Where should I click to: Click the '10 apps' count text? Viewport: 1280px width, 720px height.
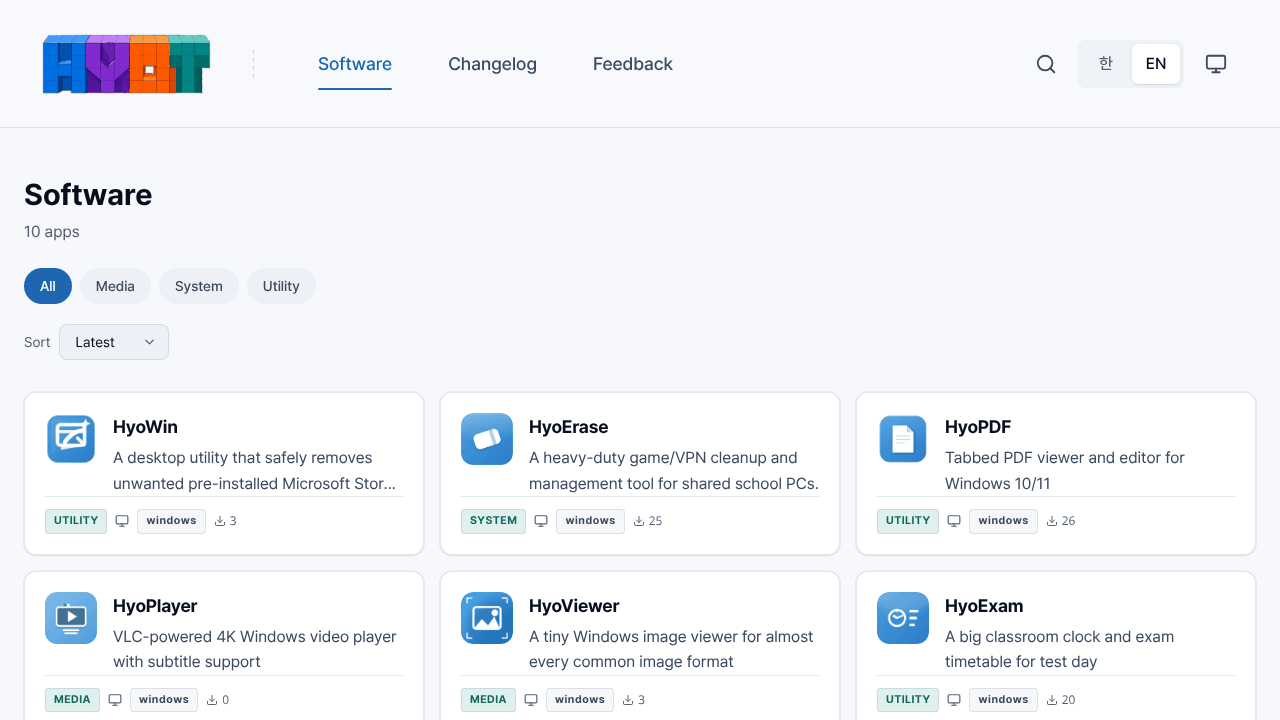coord(52,232)
